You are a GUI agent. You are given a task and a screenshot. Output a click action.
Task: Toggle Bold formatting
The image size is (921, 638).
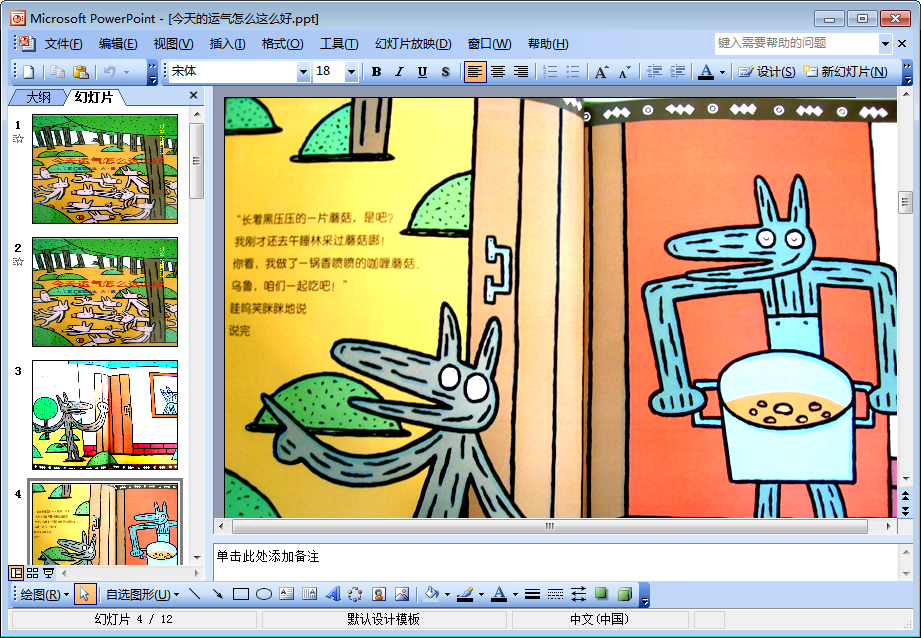377,72
